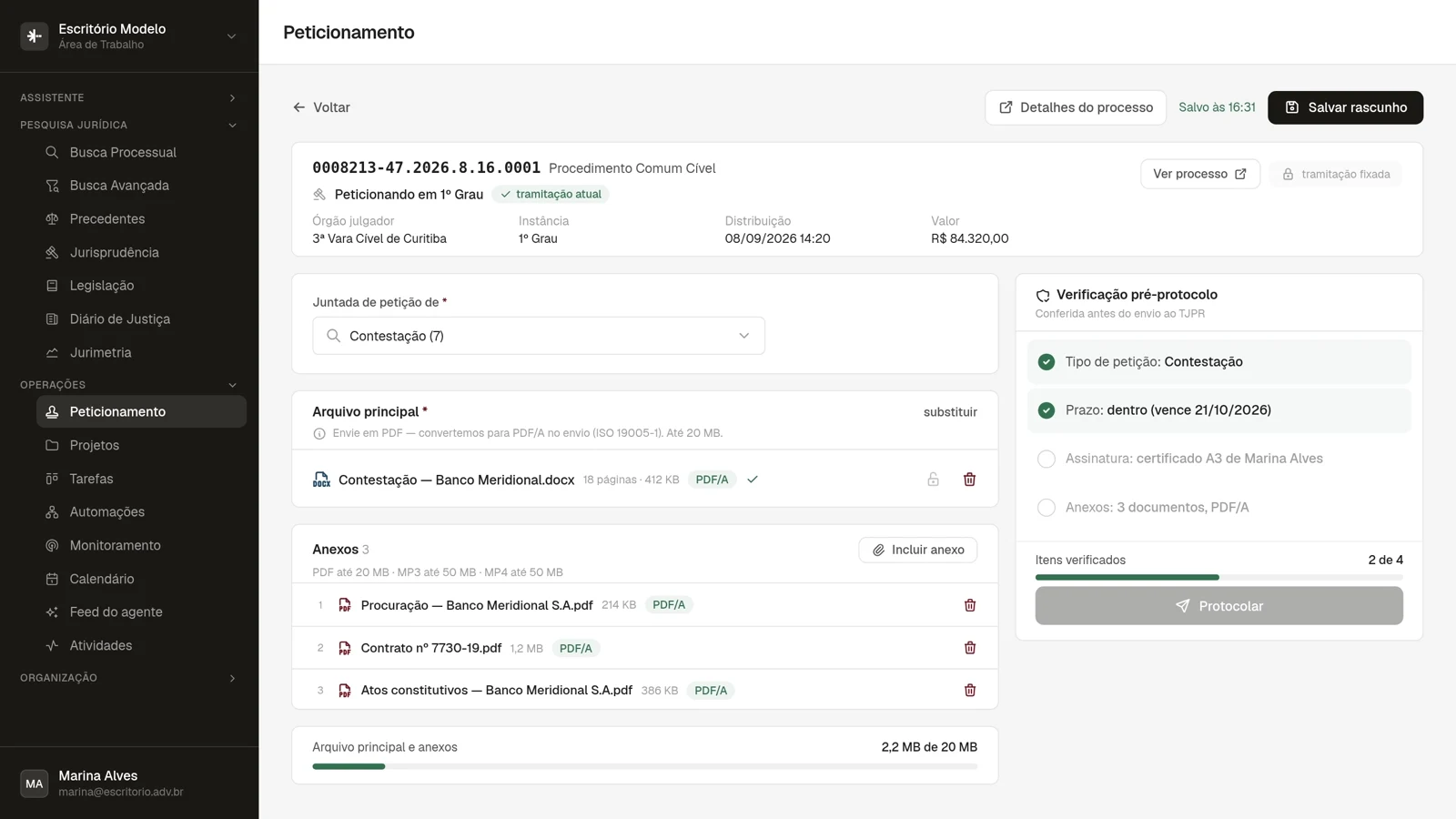This screenshot has height=819, width=1456.
Task: Delete the Contrato nº 7730-19.pdf attachment
Action: 970,648
